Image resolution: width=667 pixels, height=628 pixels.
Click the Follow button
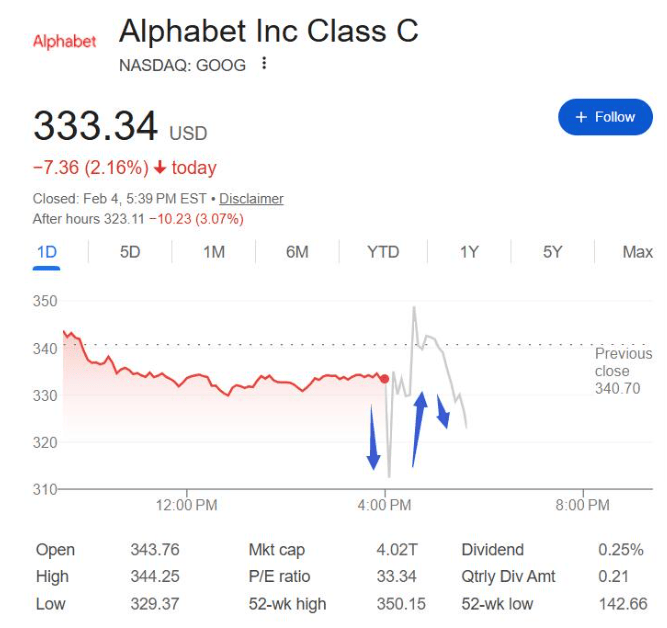605,117
